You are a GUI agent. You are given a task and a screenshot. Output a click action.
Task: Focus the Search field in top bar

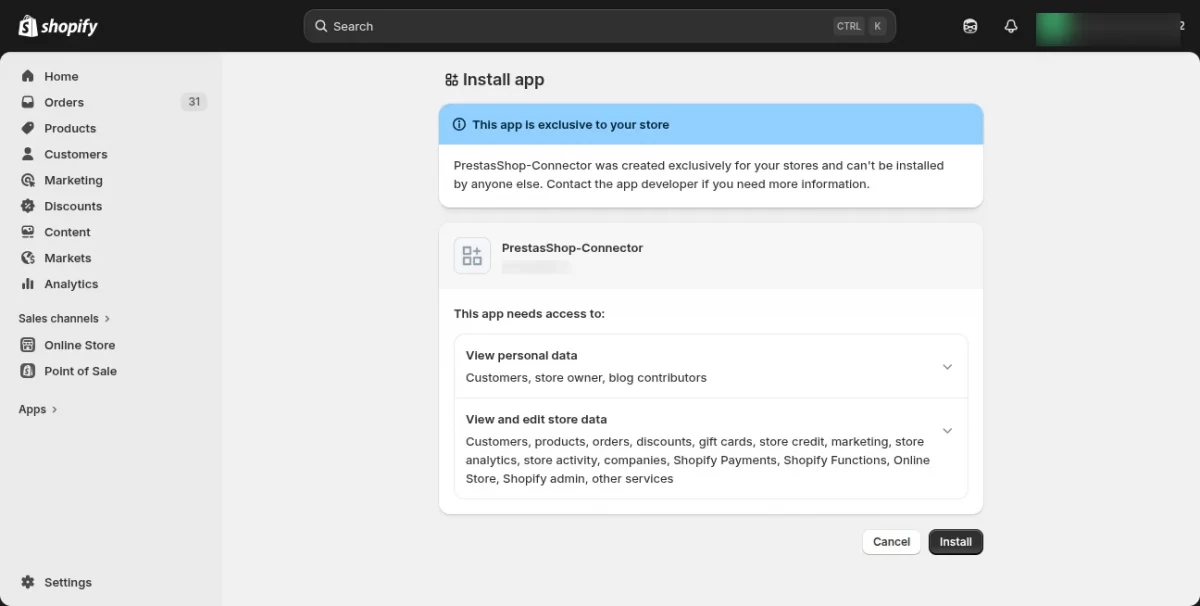coord(590,26)
